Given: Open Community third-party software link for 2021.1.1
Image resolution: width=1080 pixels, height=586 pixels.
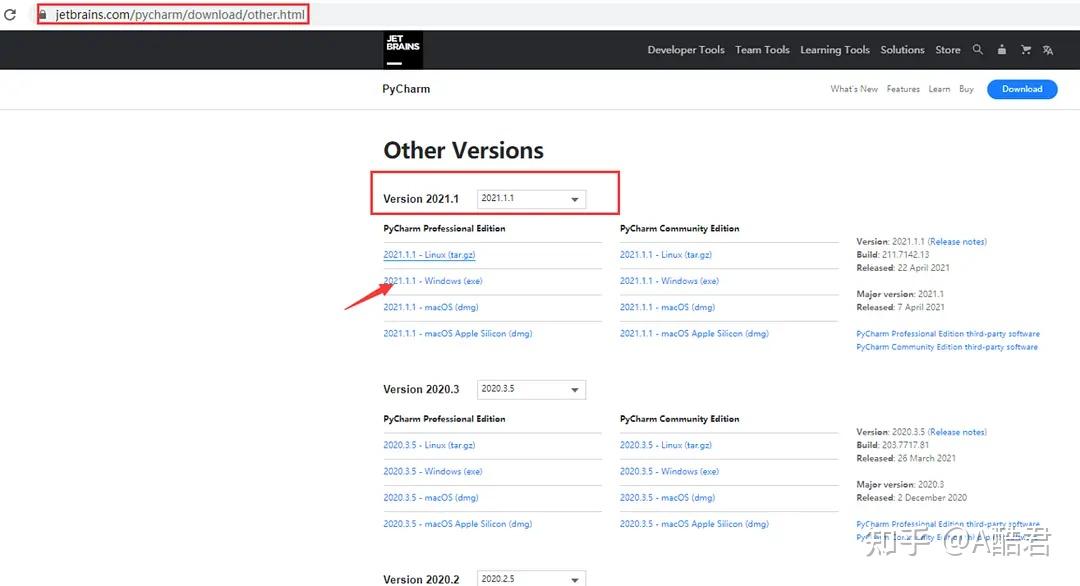Looking at the screenshot, I should [946, 347].
